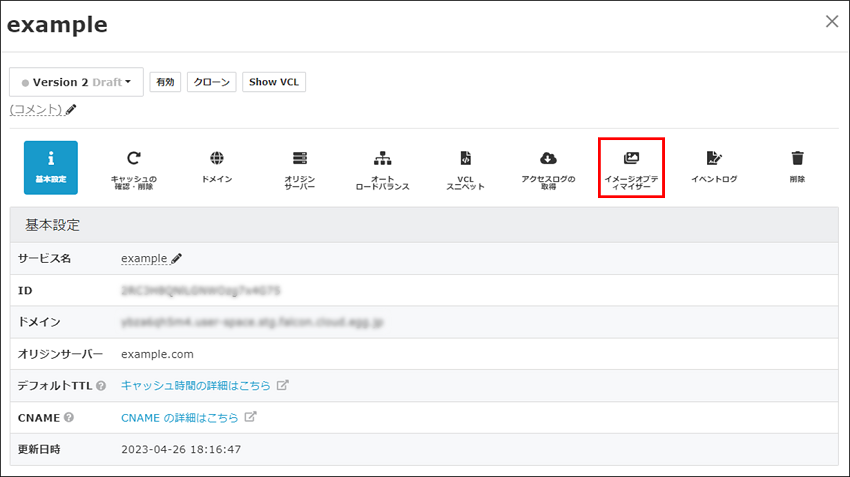This screenshot has width=850, height=477.
Task: Click pencil icon next to service name example
Action: (x=177, y=258)
